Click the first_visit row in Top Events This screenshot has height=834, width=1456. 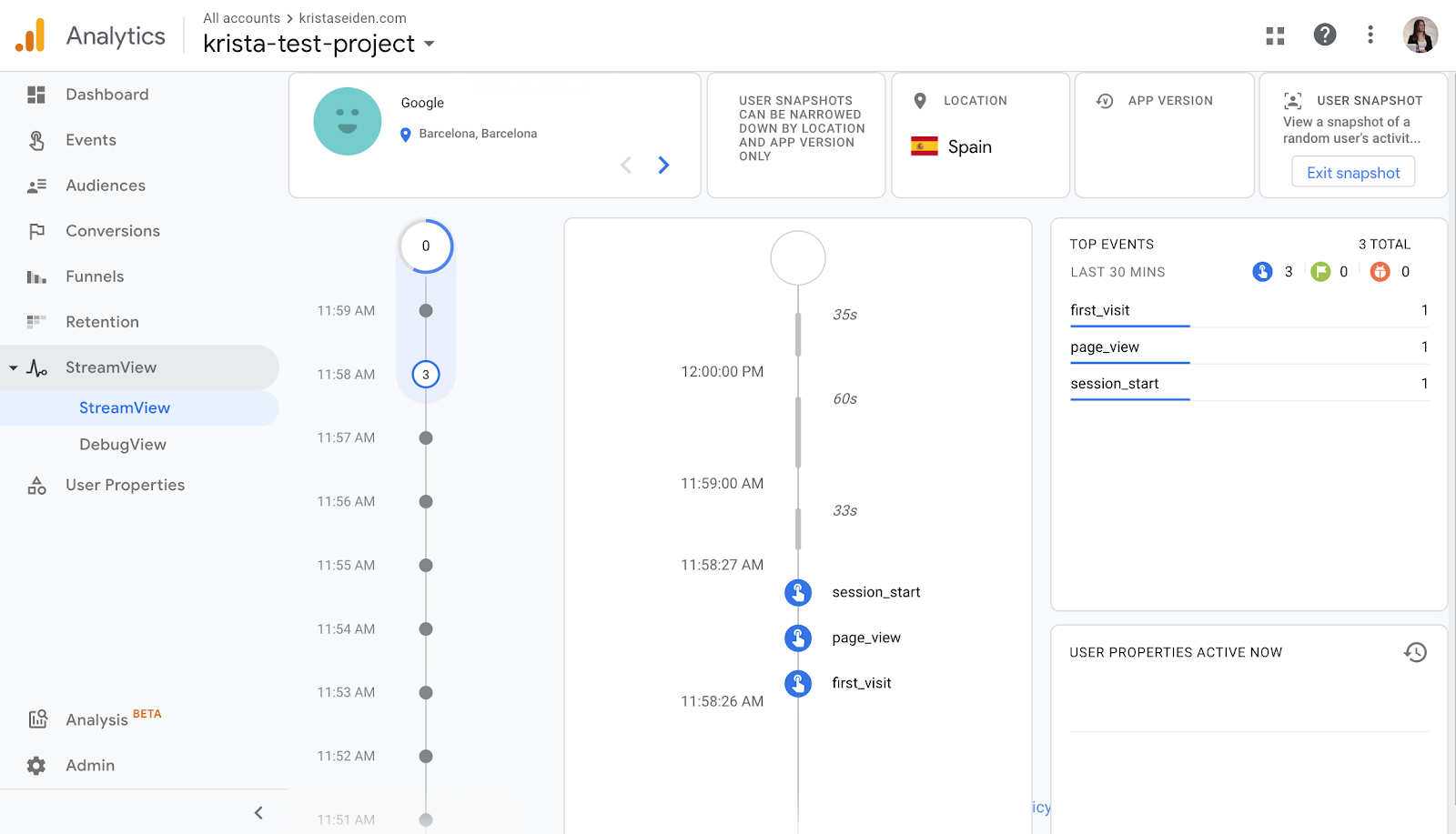point(1248,310)
